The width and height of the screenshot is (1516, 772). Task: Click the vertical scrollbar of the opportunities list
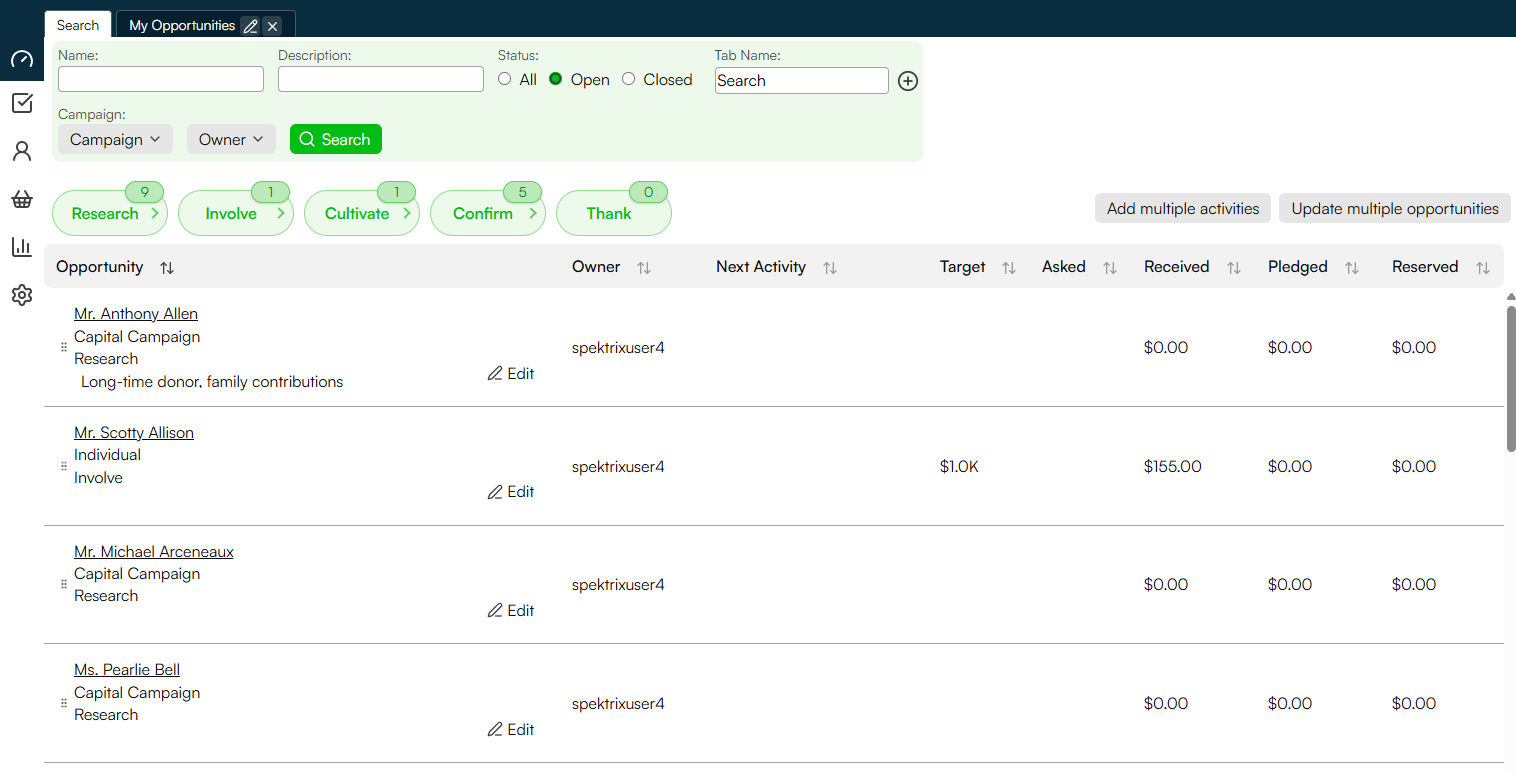coord(1511,380)
